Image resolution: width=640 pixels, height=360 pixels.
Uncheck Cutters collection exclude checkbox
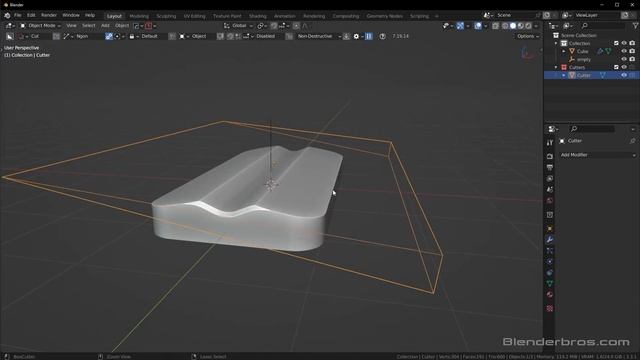tap(616, 67)
